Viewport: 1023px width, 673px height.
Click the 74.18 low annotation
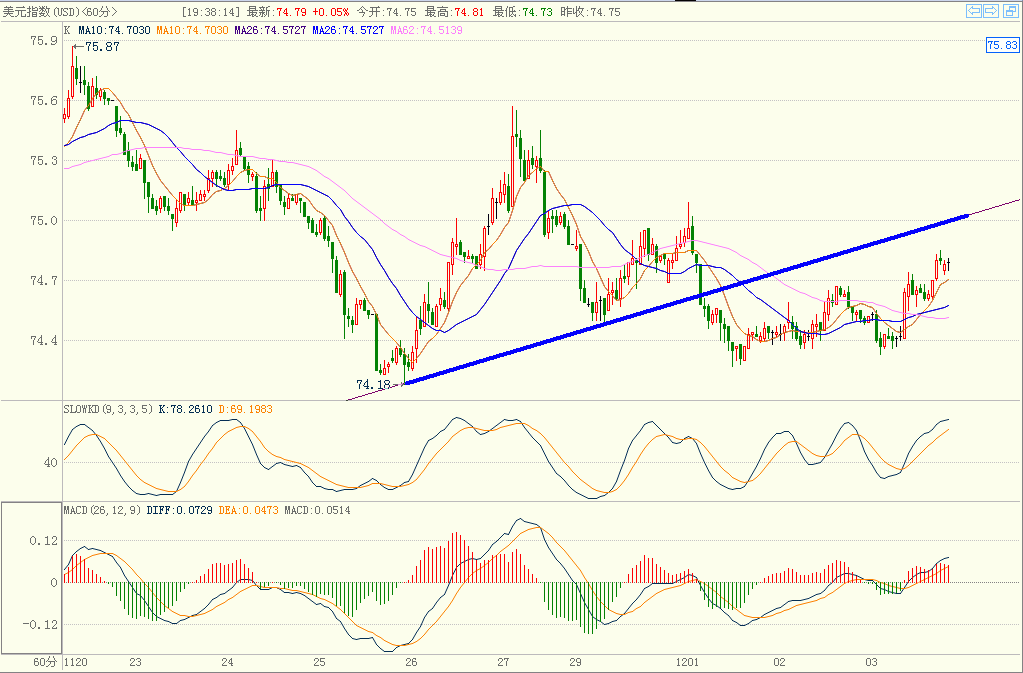373,385
